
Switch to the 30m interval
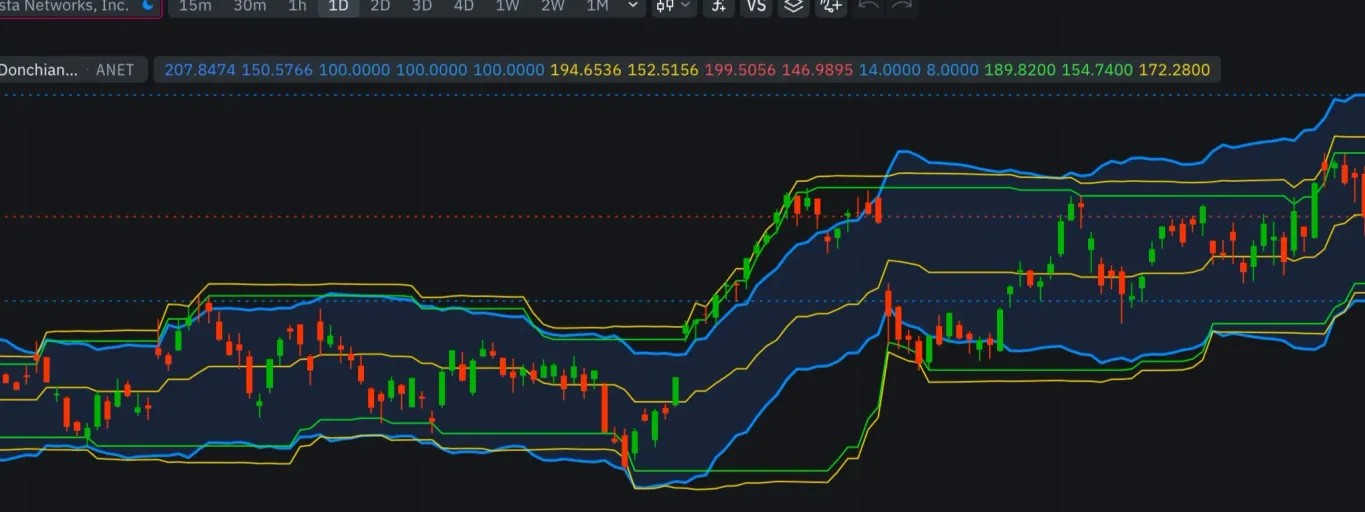coord(249,5)
